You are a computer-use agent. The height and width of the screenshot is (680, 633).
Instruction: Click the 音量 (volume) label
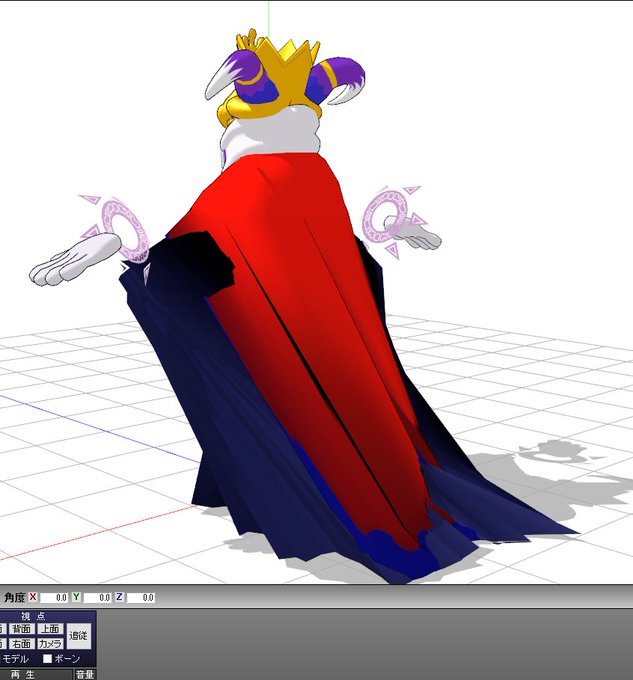[x=85, y=674]
